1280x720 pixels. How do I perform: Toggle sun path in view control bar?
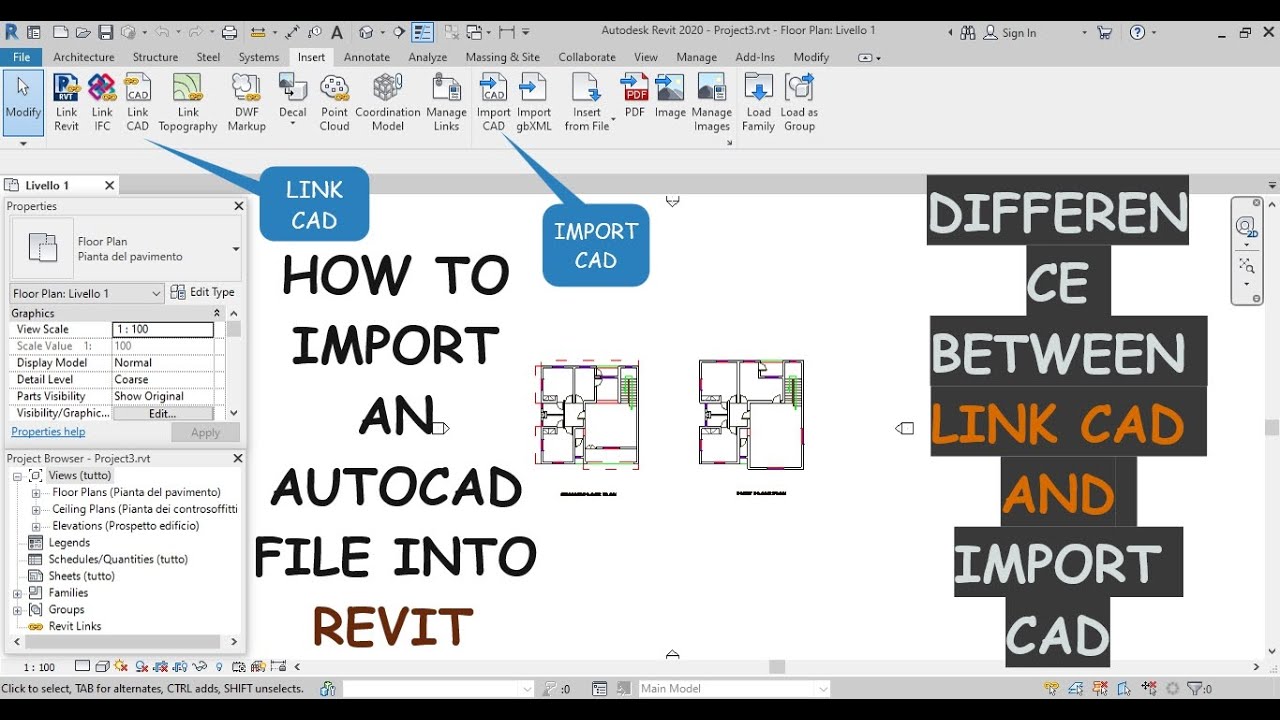pyautogui.click(x=121, y=666)
